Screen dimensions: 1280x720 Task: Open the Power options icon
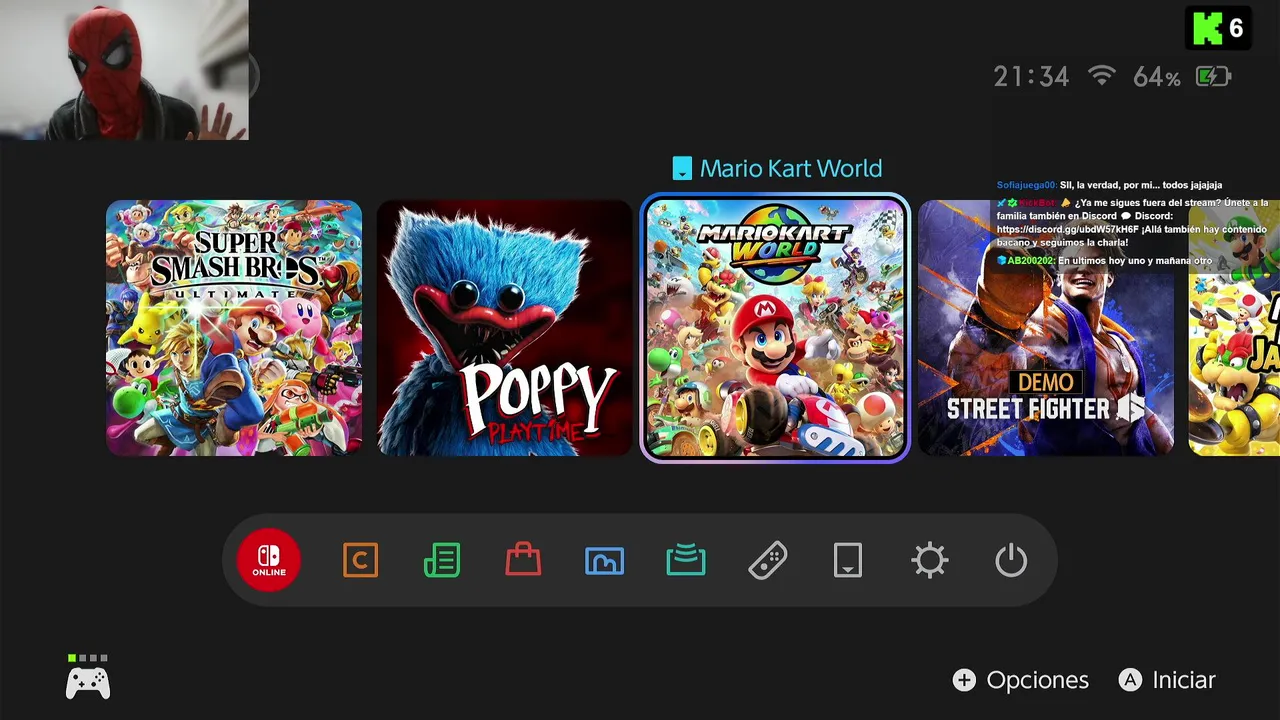1011,560
